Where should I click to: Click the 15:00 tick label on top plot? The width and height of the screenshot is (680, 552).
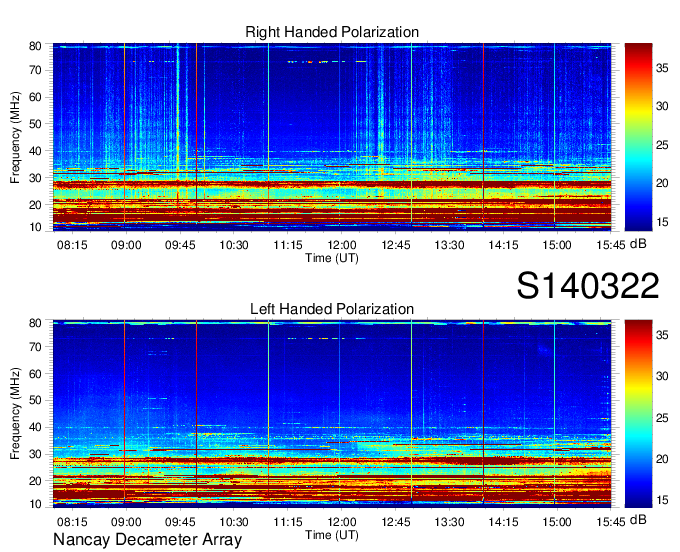tap(557, 245)
